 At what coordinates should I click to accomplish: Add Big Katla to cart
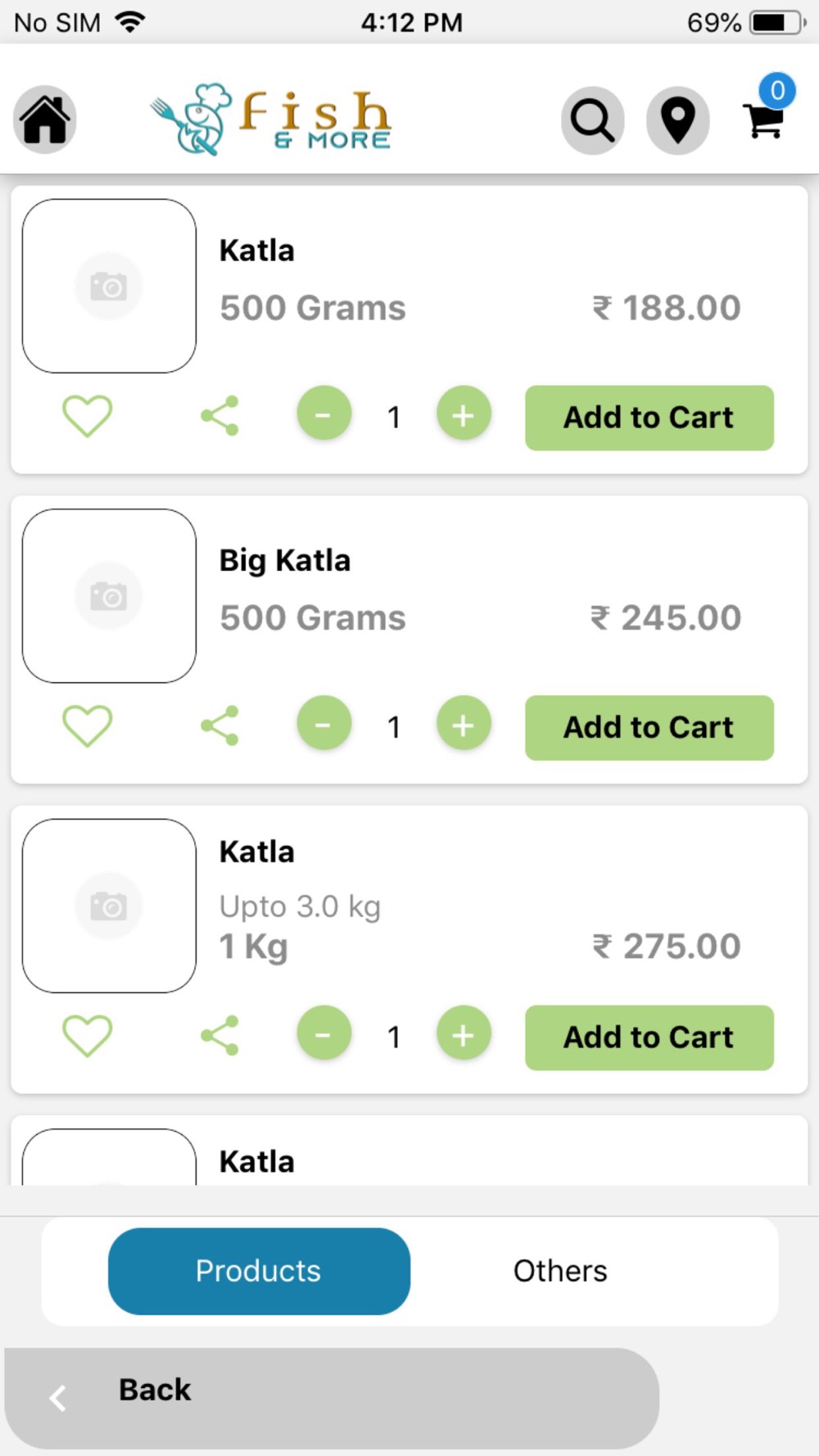649,727
